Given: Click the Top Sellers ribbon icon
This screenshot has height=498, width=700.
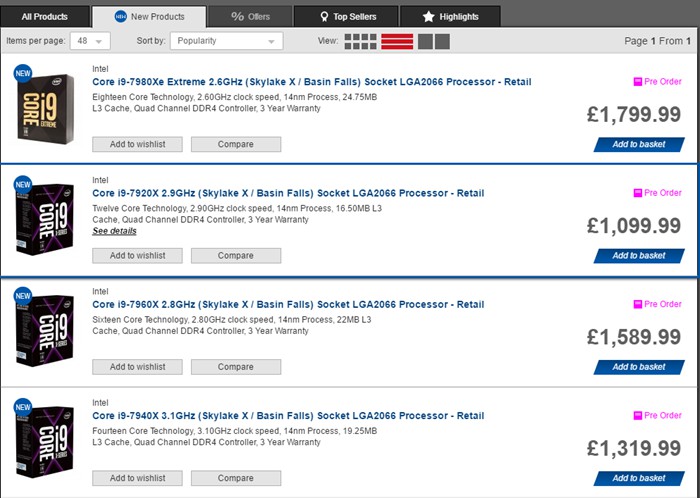Looking at the screenshot, I should [x=324, y=17].
